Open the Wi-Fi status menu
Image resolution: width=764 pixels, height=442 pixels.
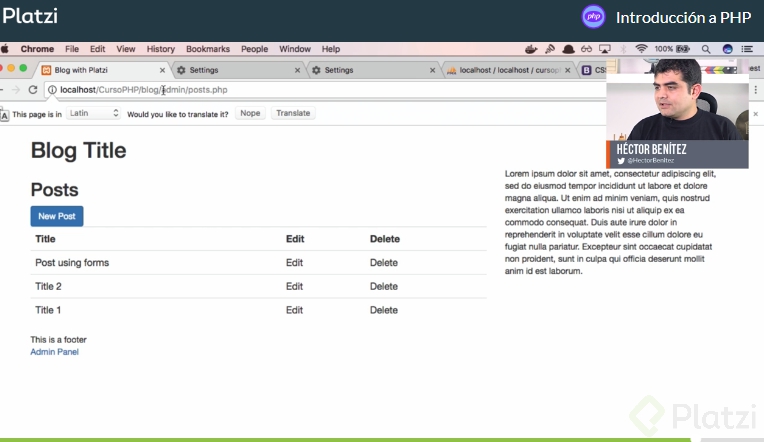pos(641,49)
